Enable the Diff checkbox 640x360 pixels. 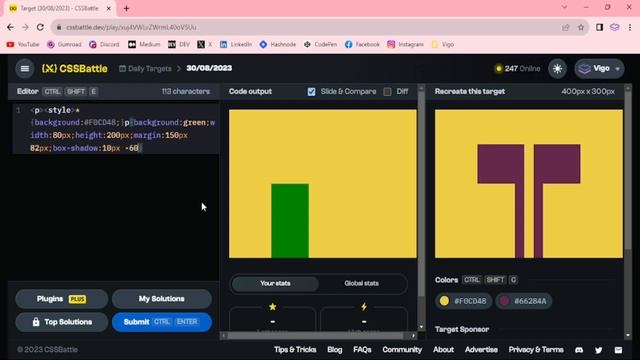click(x=387, y=92)
